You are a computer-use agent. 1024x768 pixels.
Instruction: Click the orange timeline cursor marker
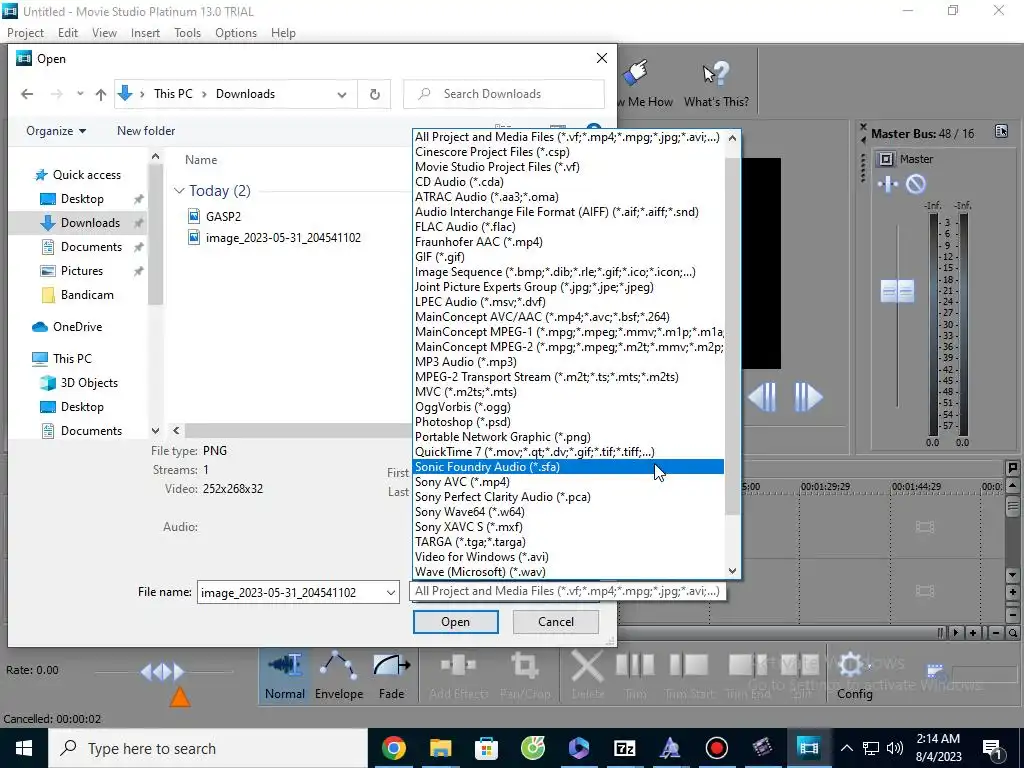[180, 697]
